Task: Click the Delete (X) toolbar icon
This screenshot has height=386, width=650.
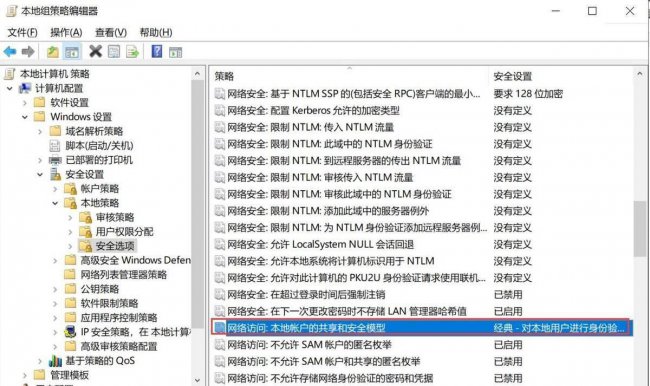Action: 95,51
